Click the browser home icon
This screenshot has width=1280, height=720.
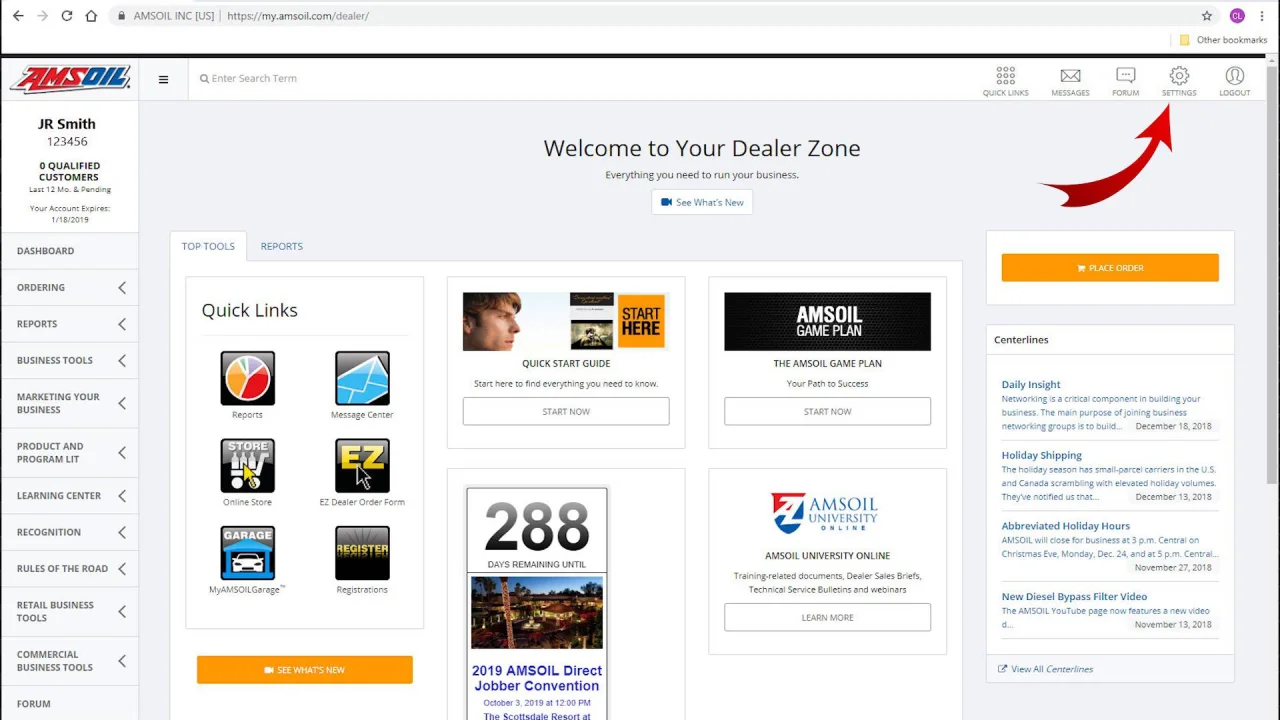click(x=91, y=16)
